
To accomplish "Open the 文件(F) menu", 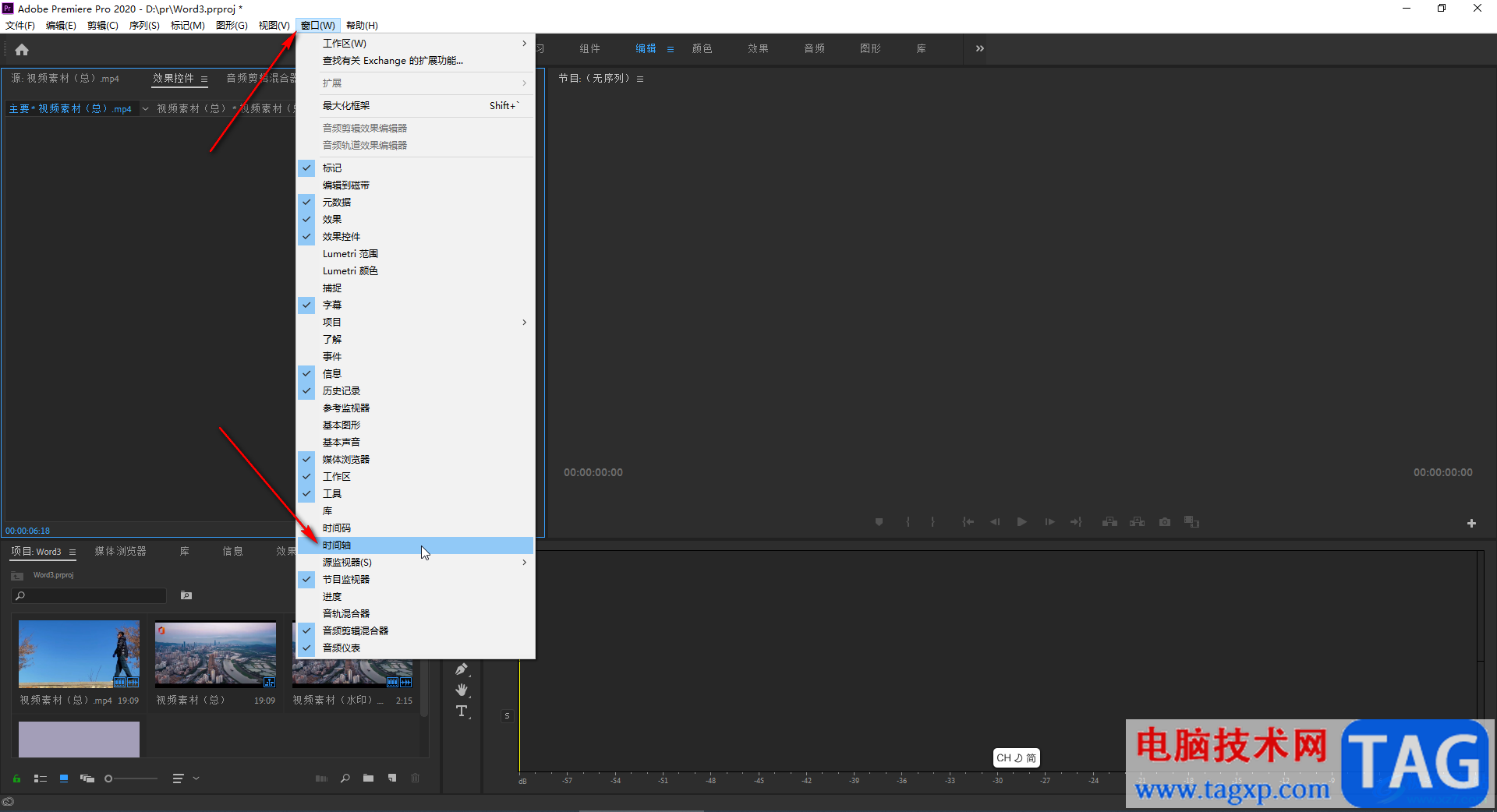I will (x=20, y=26).
